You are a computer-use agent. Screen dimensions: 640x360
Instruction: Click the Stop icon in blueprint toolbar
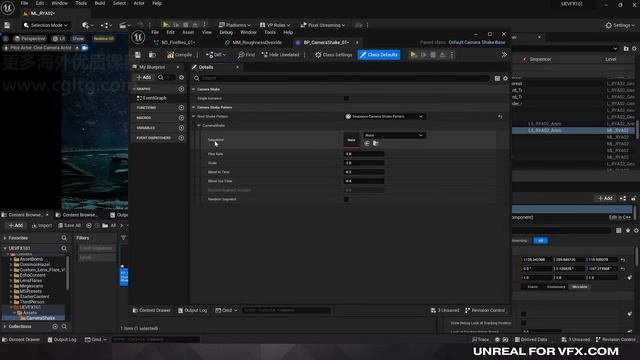[x=433, y=55]
